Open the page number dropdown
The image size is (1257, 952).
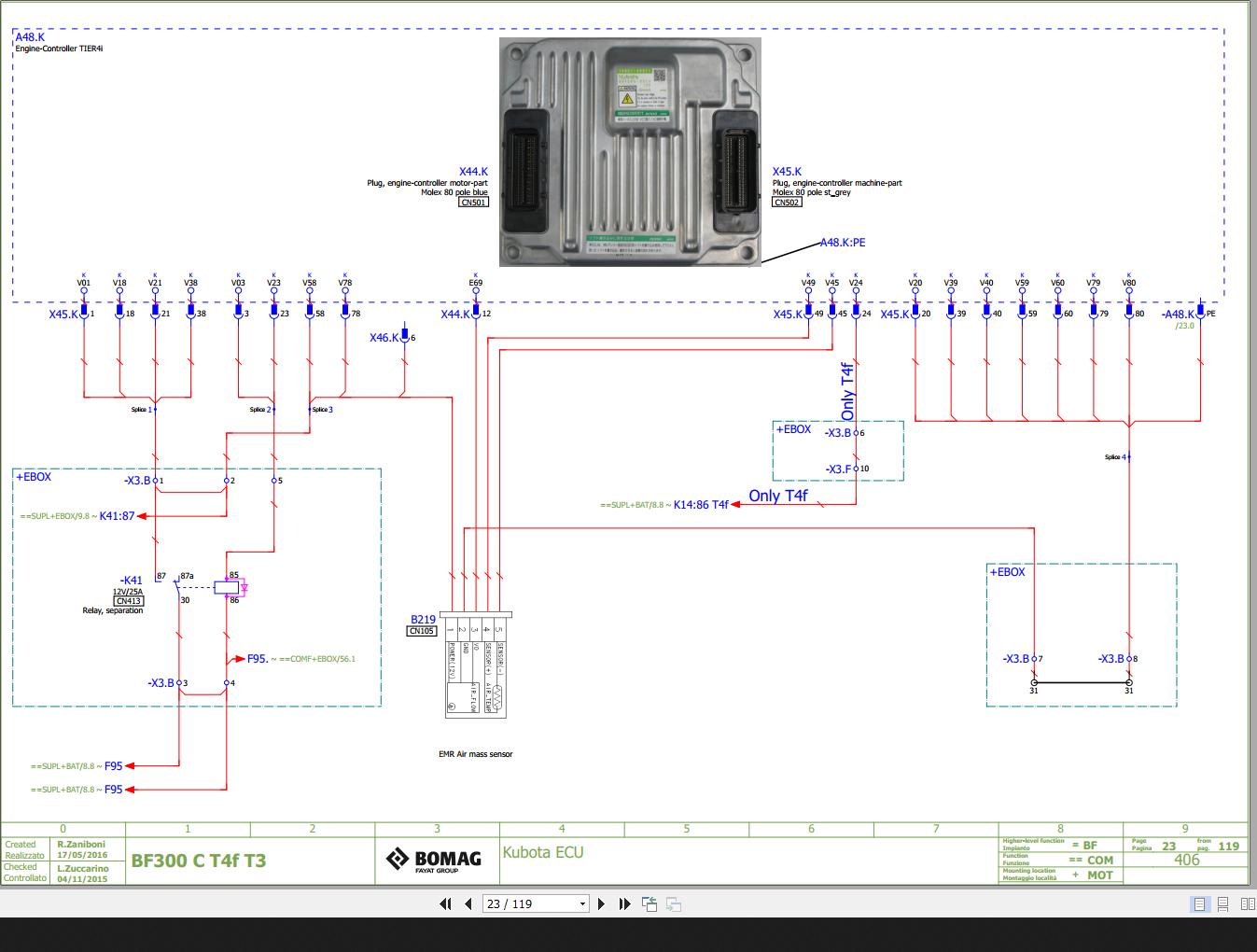(581, 903)
